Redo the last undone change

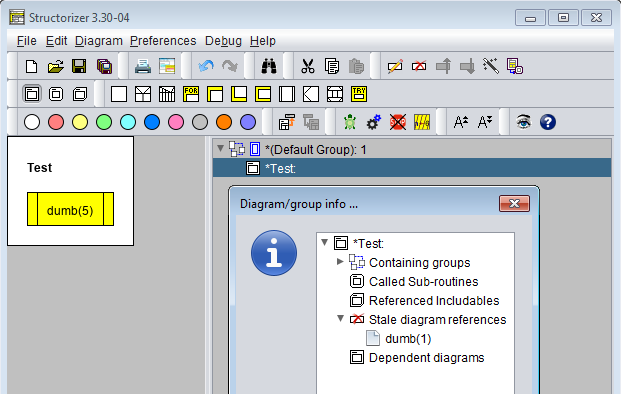click(x=230, y=66)
